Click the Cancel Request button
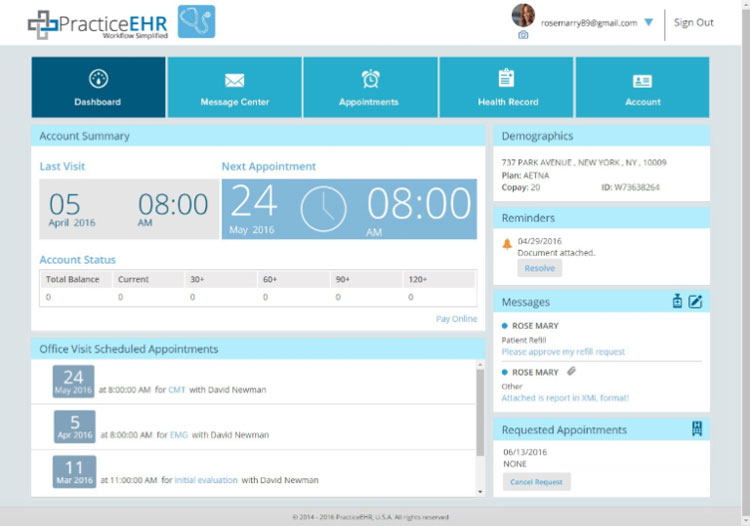Viewport: 750px width, 526px height. click(536, 482)
